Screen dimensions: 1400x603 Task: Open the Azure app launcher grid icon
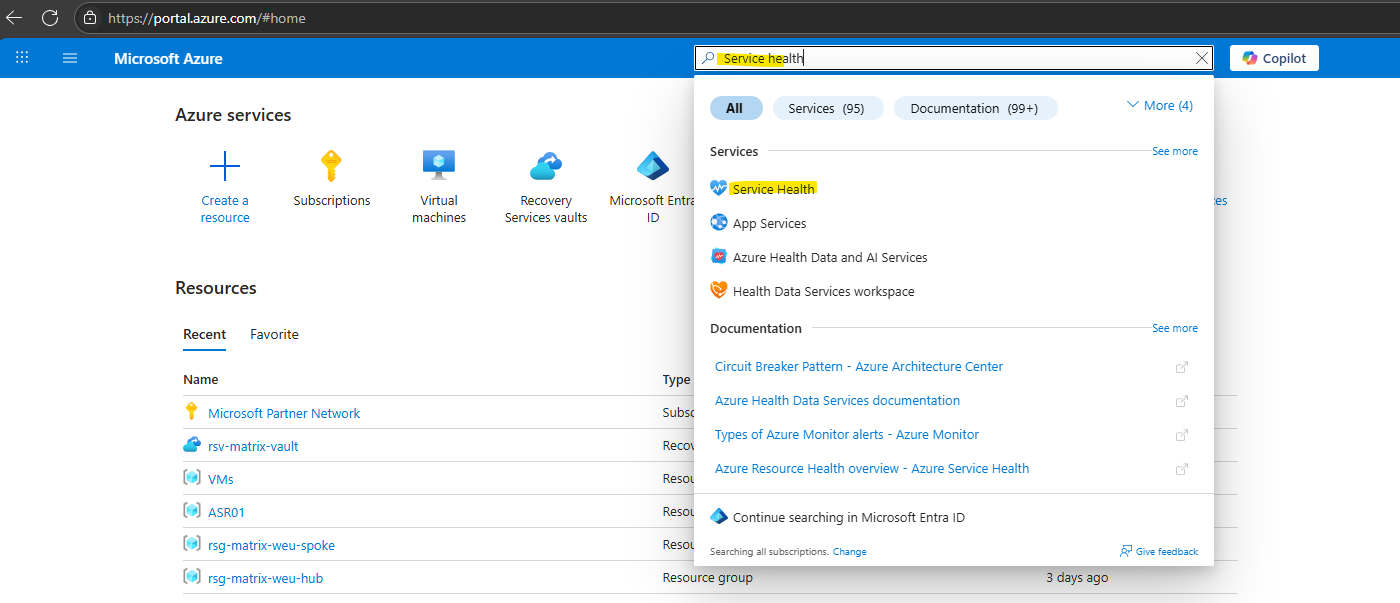(x=22, y=58)
